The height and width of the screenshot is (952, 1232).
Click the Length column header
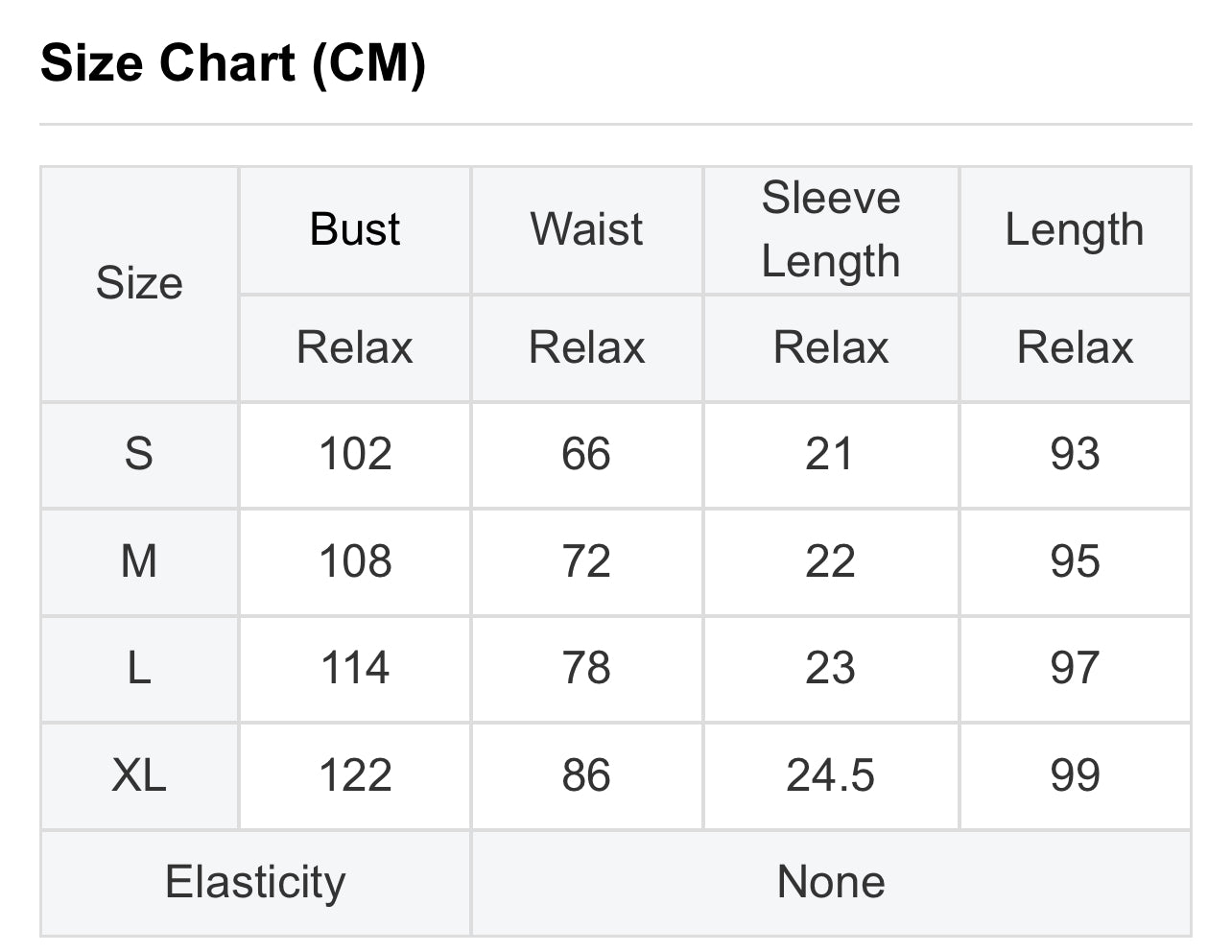1075,230
